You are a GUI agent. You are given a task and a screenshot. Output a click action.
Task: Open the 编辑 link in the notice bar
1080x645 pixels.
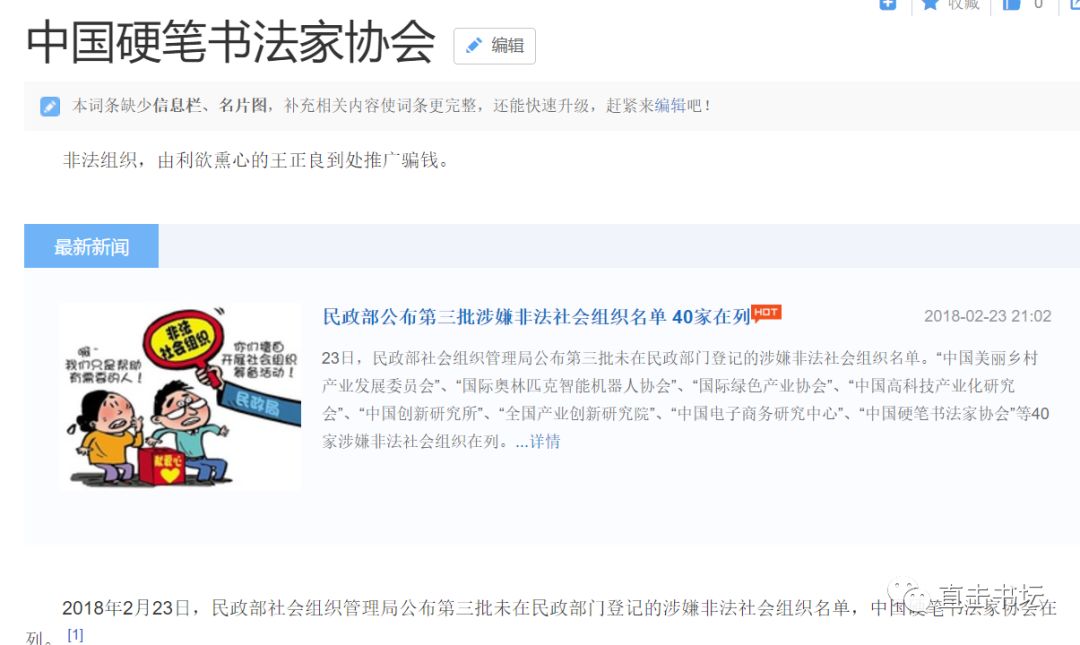[670, 105]
